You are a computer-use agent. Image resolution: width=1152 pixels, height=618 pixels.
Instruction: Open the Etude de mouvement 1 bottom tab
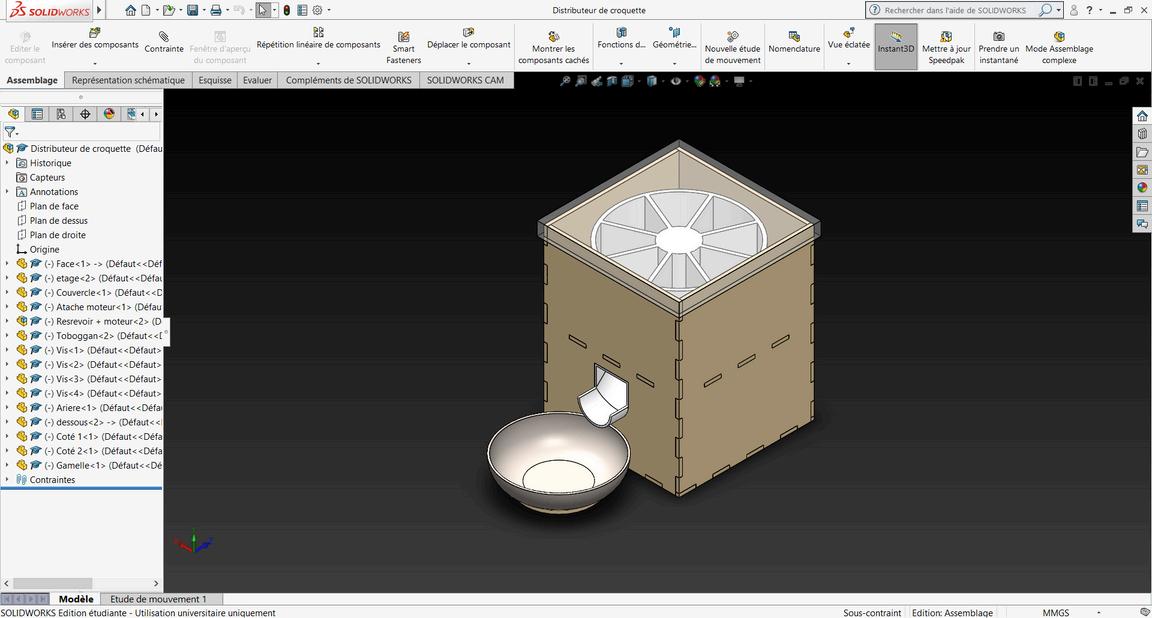point(158,599)
